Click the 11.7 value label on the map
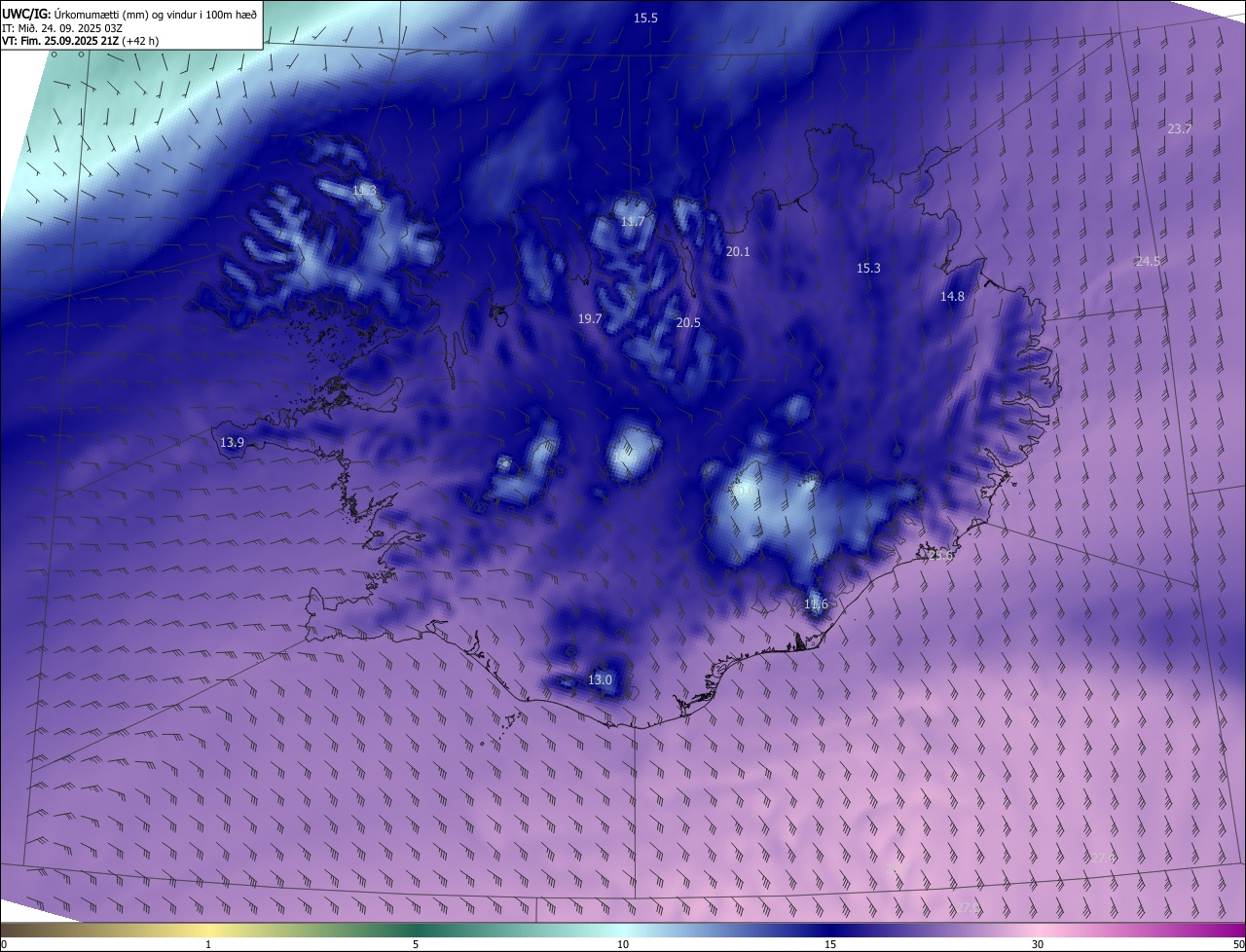 click(632, 222)
